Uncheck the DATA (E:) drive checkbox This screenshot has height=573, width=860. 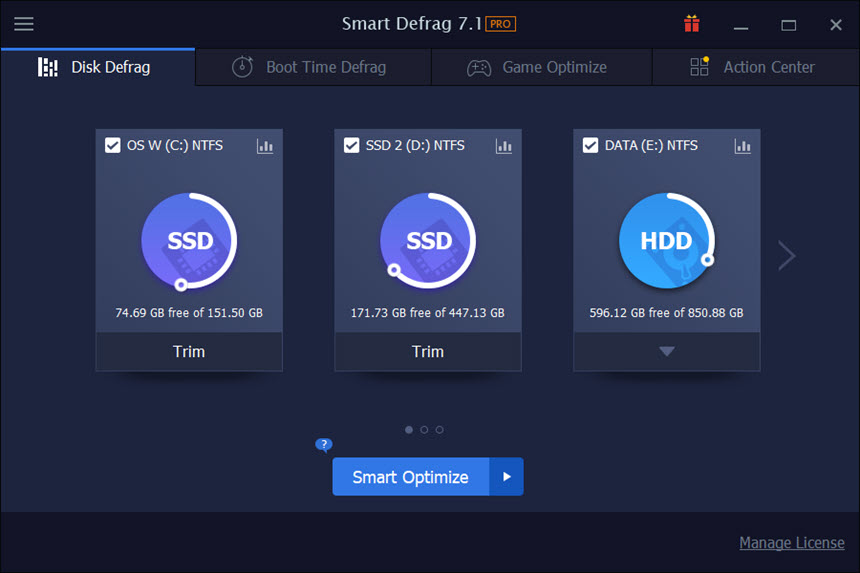click(x=590, y=145)
